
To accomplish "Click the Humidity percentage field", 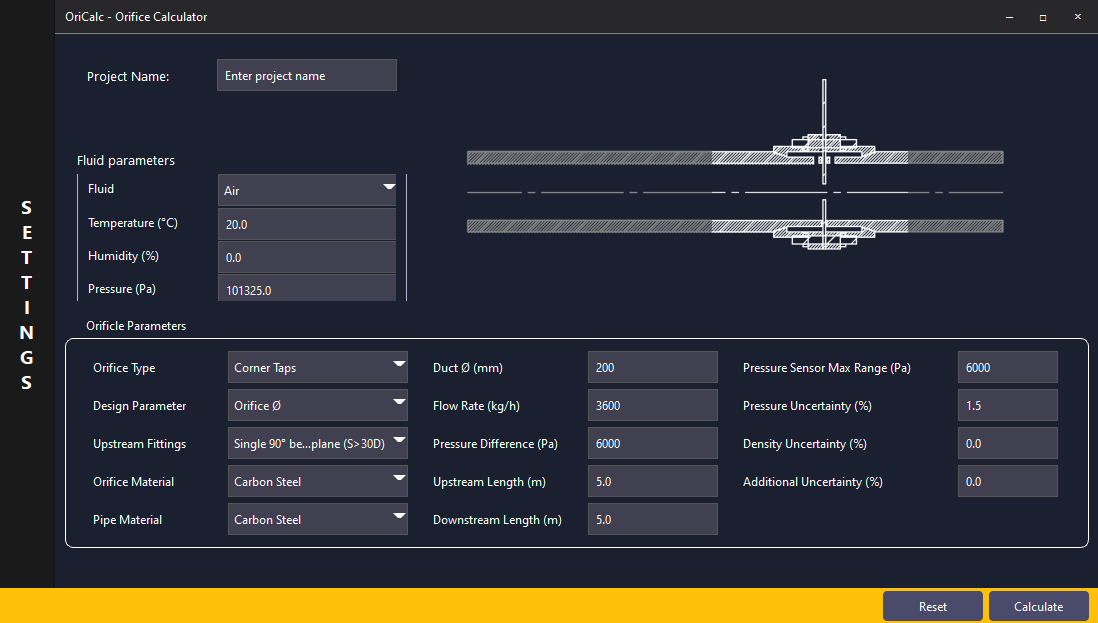I will coord(306,257).
